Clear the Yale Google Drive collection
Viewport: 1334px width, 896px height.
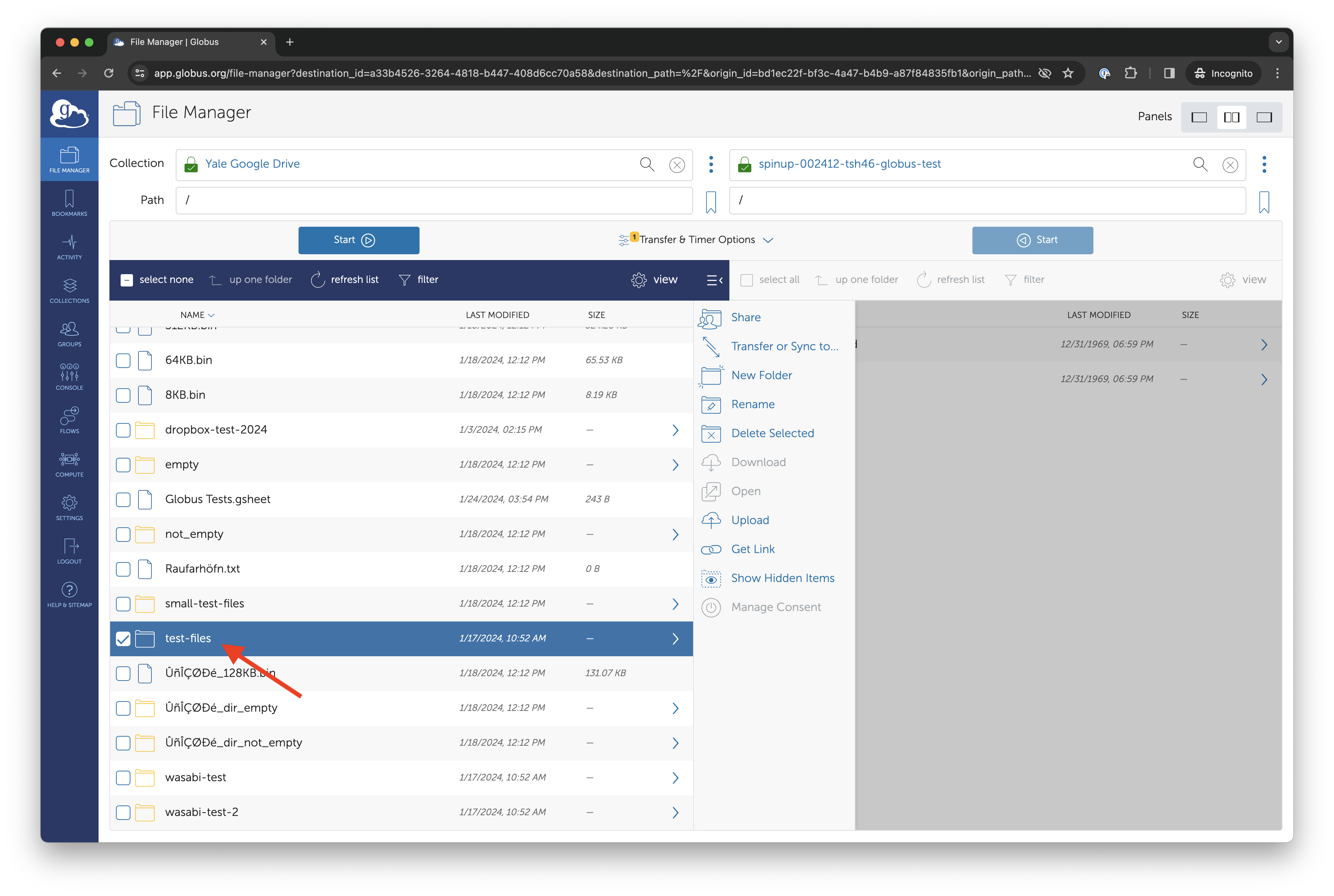pyautogui.click(x=677, y=165)
